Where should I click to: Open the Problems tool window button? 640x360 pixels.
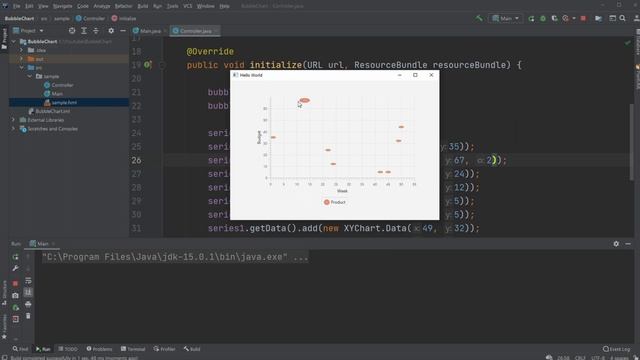[x=99, y=349]
